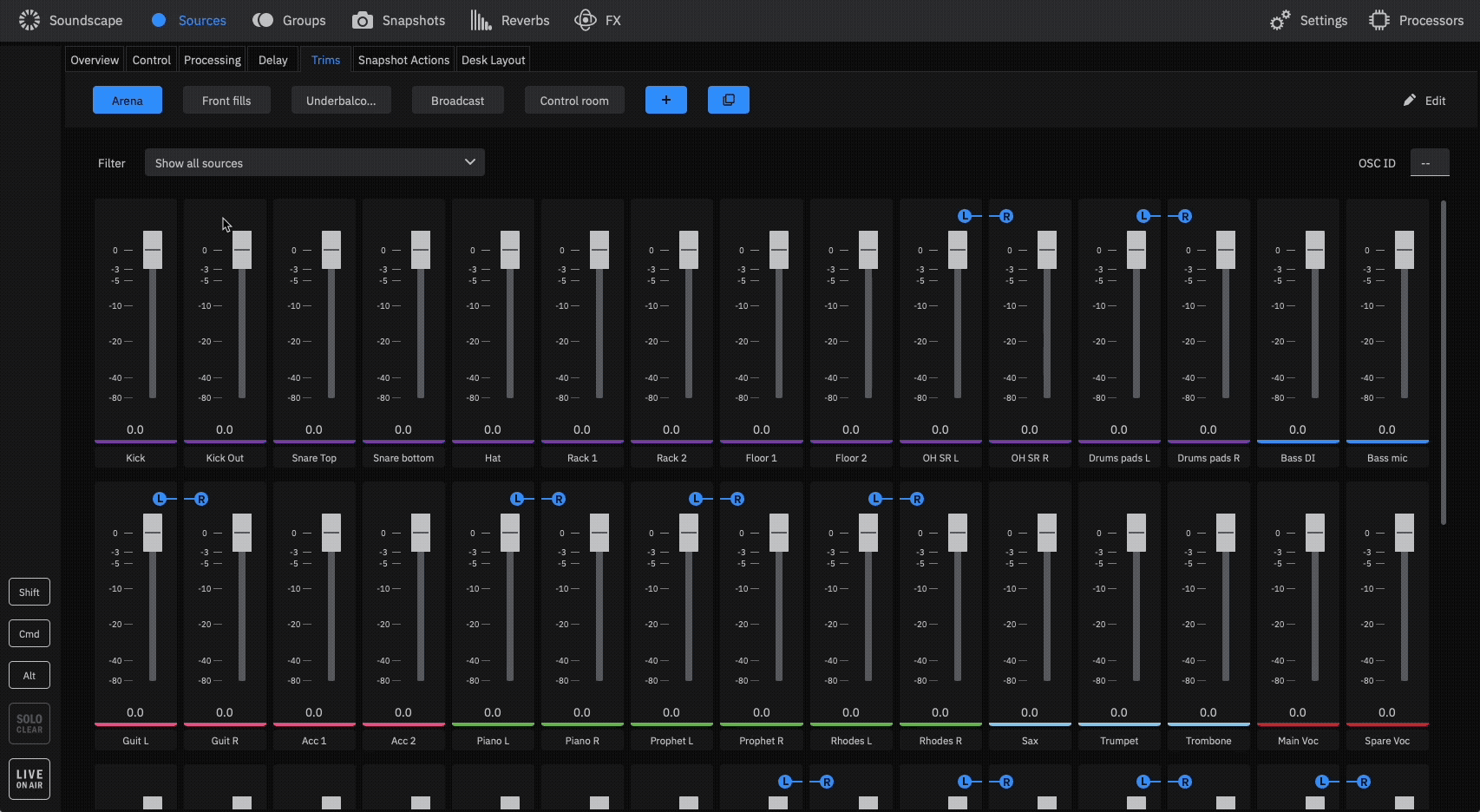The width and height of the screenshot is (1480, 812).
Task: Select the Front fills trim group
Action: point(226,100)
